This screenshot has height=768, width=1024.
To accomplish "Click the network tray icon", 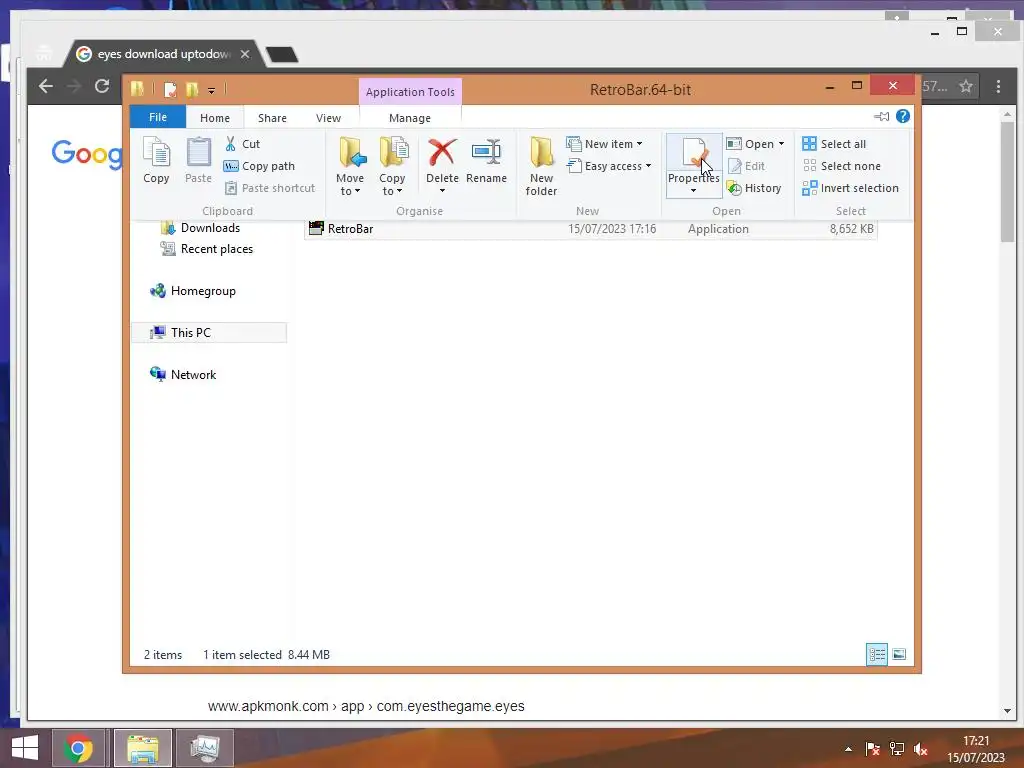I will pos(897,749).
